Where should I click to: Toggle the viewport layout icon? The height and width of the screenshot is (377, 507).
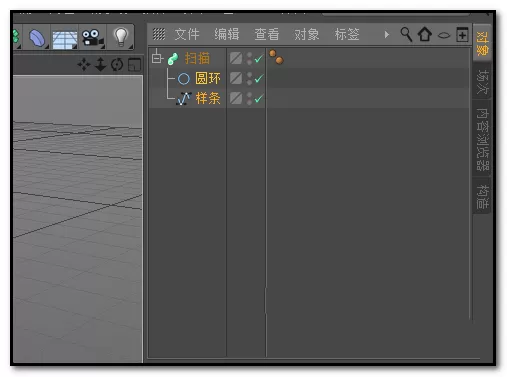click(134, 65)
